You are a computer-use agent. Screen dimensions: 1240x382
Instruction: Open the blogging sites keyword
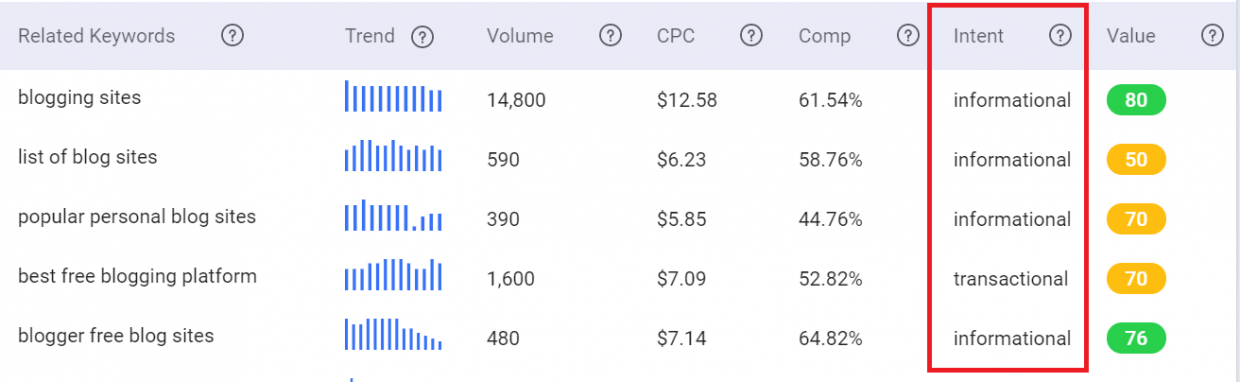pyautogui.click(x=80, y=98)
